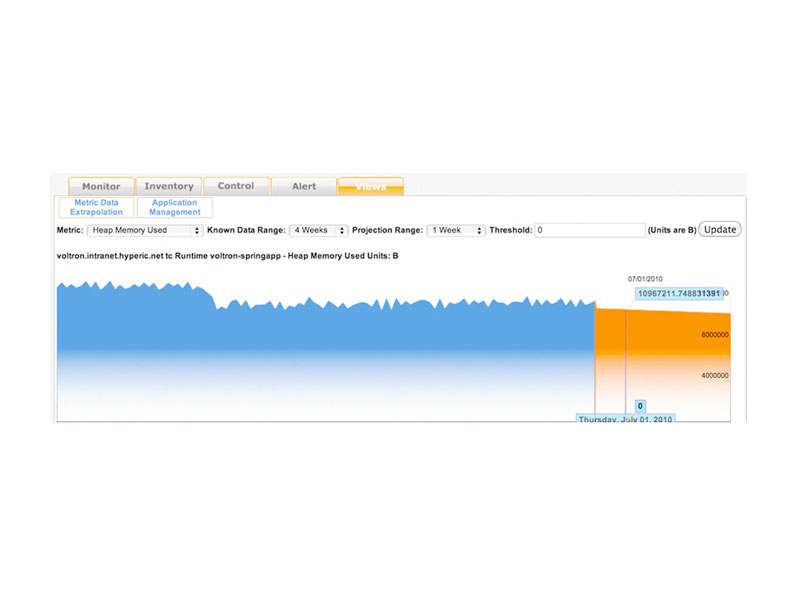Click the 4000000 axis label
The image size is (800, 600).
(x=714, y=376)
